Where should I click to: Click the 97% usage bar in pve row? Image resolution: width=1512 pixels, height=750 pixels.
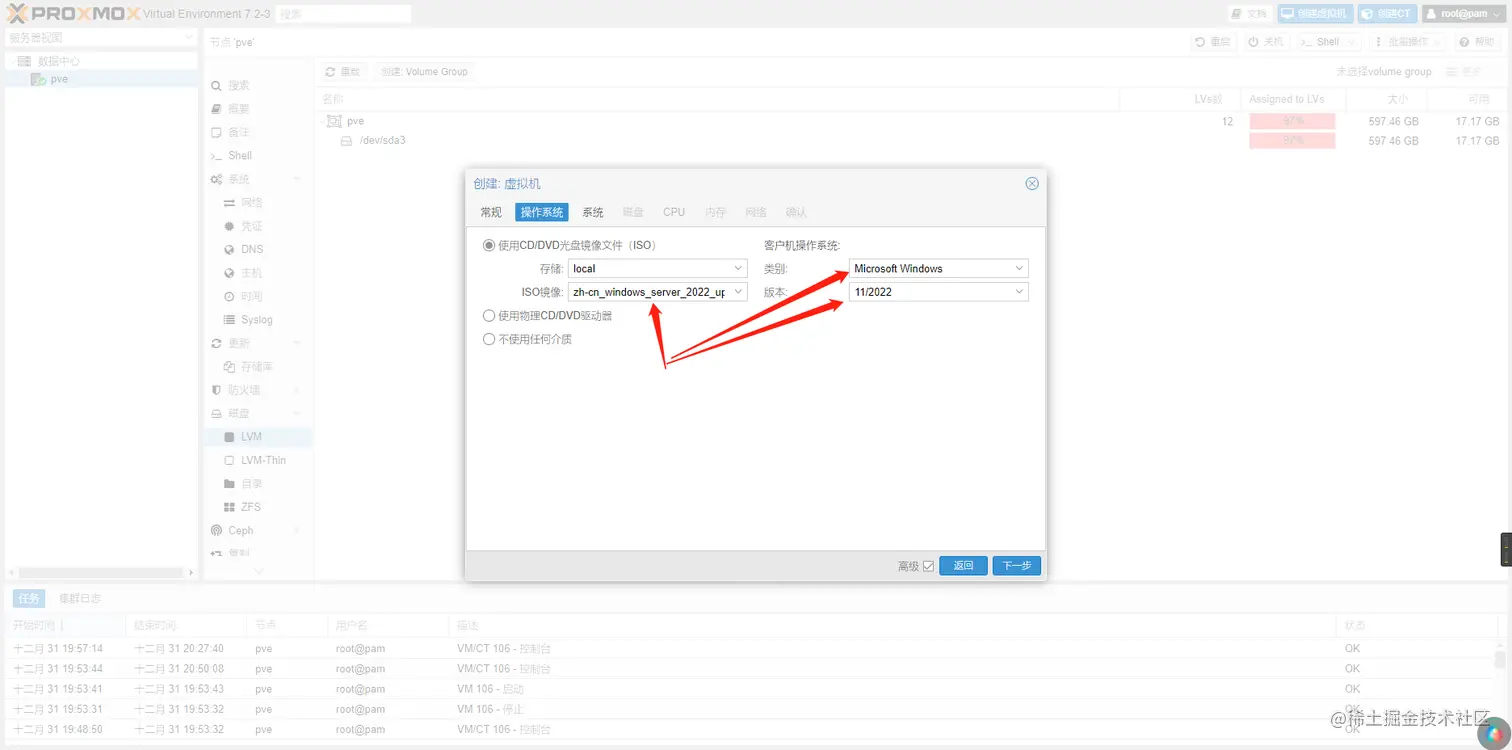pos(1292,121)
